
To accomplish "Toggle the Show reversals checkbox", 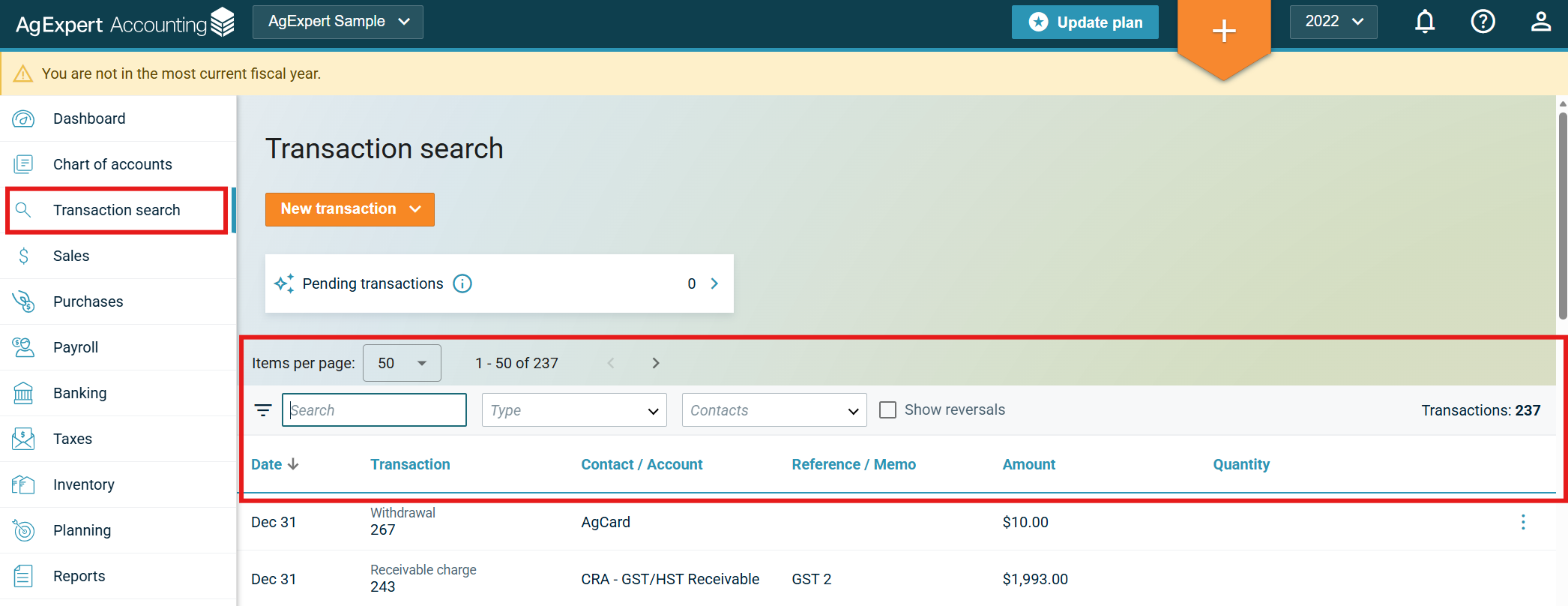I will (x=887, y=409).
